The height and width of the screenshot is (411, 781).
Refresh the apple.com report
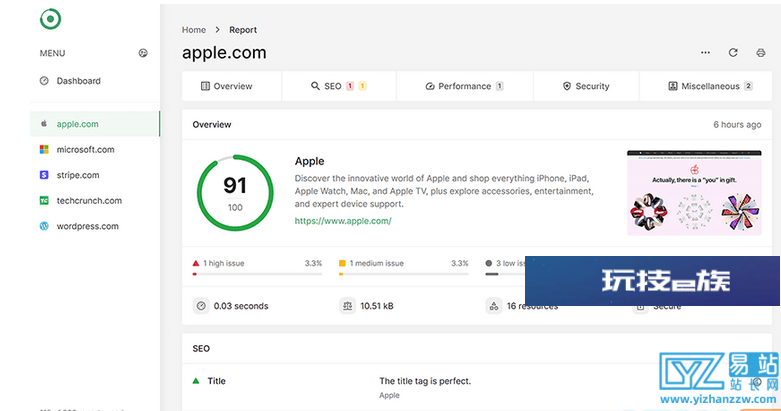tap(733, 52)
